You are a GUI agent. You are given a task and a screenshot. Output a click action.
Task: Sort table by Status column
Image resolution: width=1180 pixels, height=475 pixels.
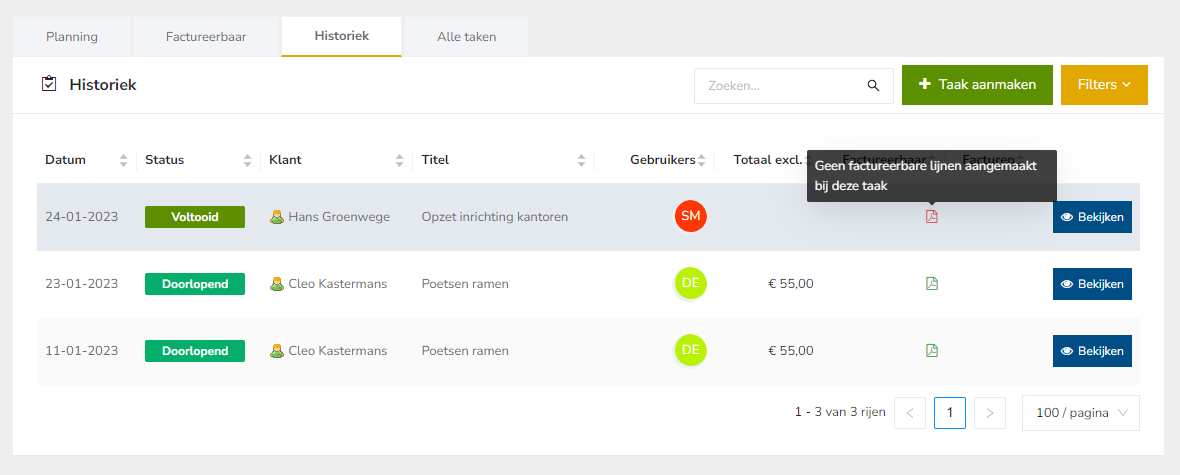point(247,160)
